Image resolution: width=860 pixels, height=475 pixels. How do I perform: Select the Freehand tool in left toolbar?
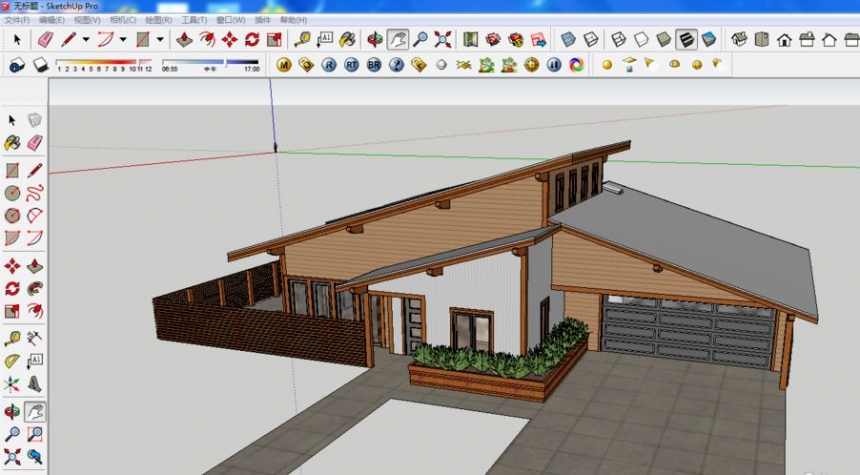click(35, 193)
